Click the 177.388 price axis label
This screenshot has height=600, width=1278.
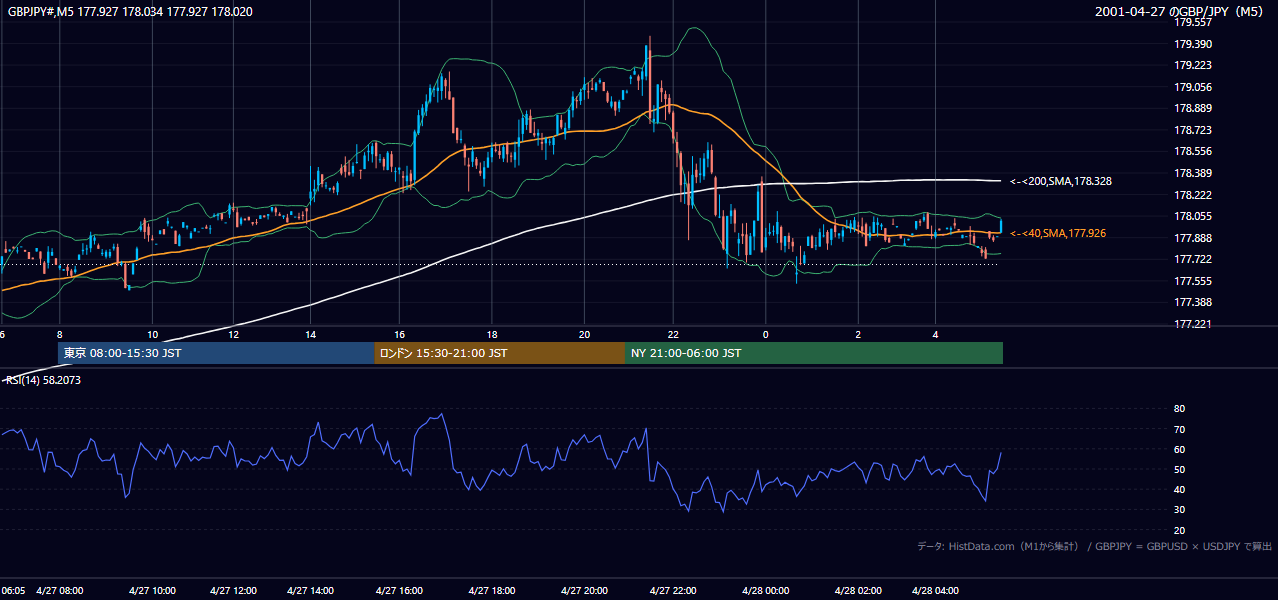[1193, 302]
